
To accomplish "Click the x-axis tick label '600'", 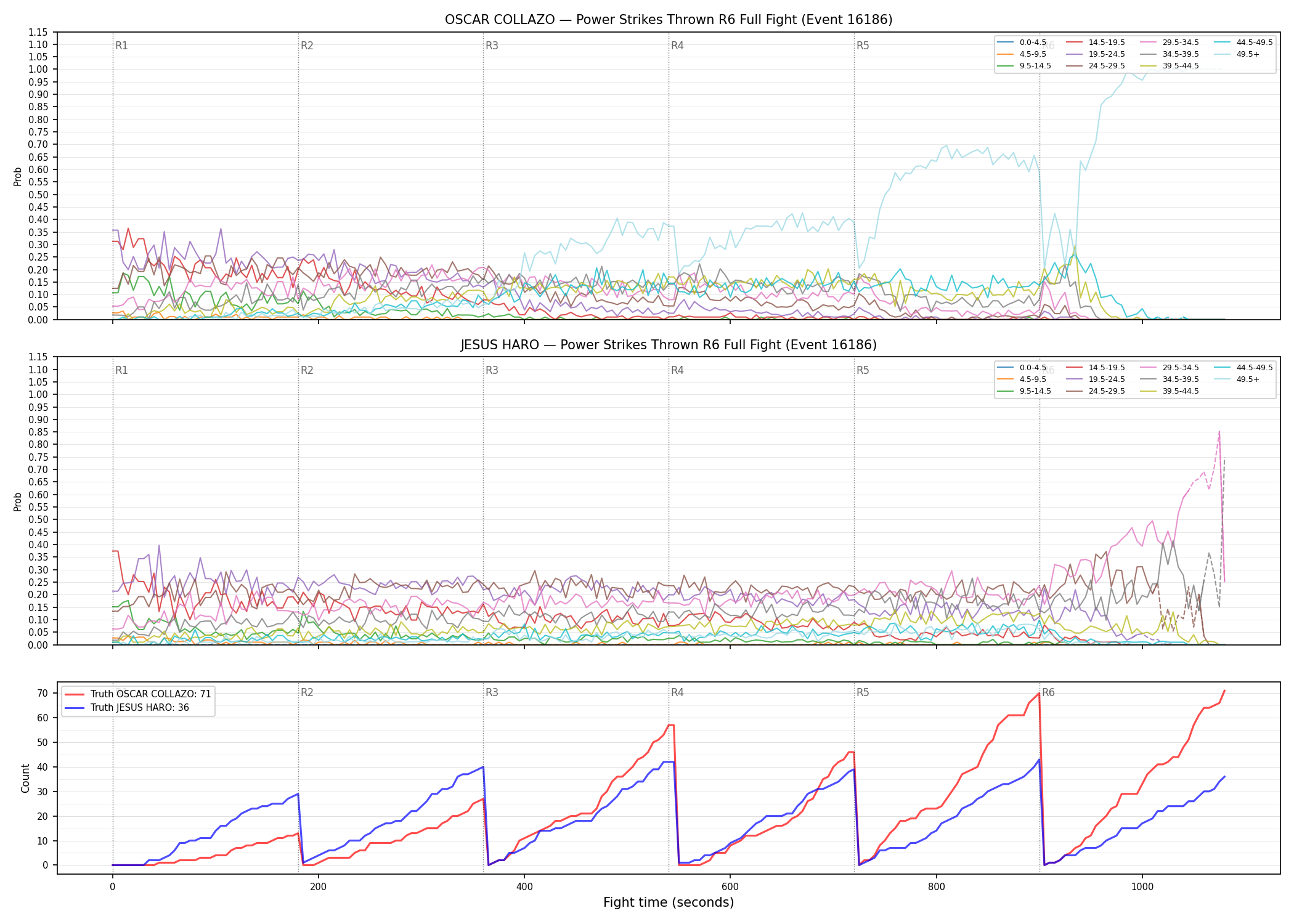I will click(x=730, y=887).
